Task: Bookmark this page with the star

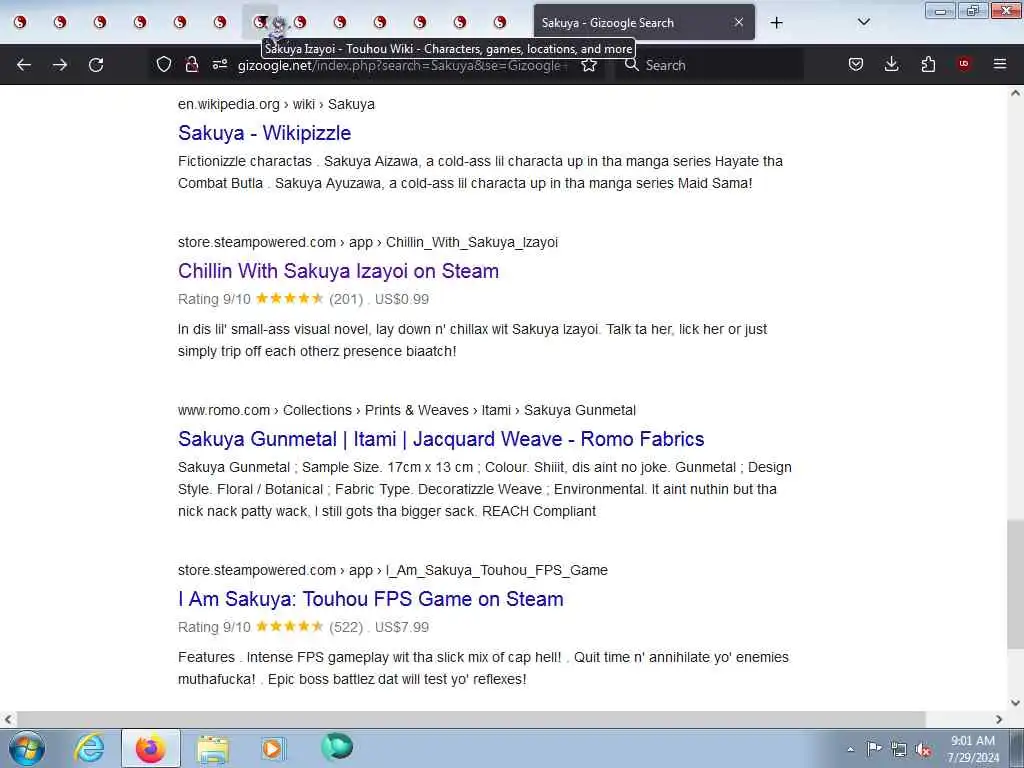Action: click(589, 65)
